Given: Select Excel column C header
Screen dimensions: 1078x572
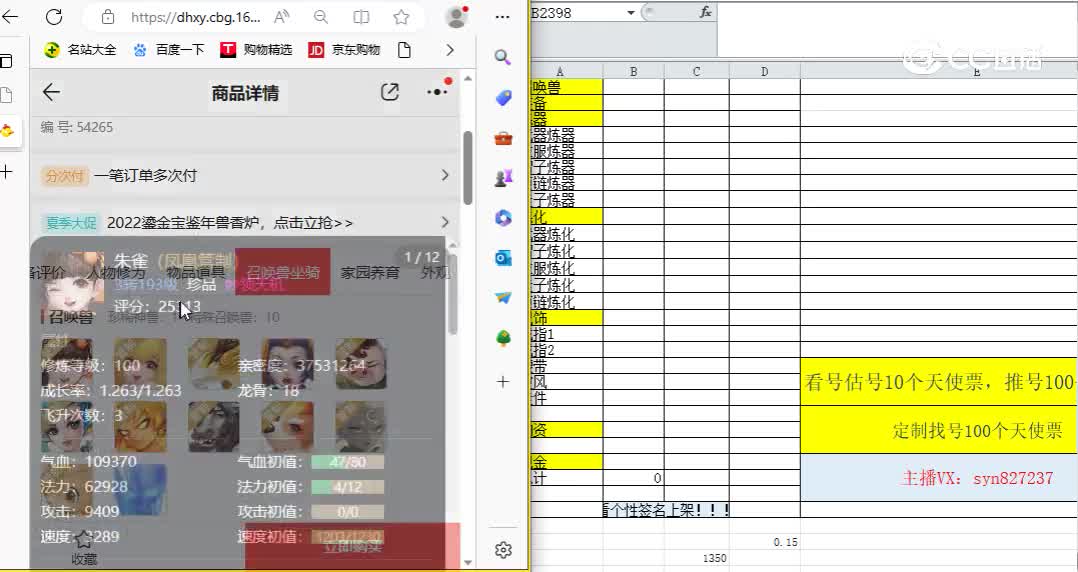Looking at the screenshot, I should [x=696, y=72].
